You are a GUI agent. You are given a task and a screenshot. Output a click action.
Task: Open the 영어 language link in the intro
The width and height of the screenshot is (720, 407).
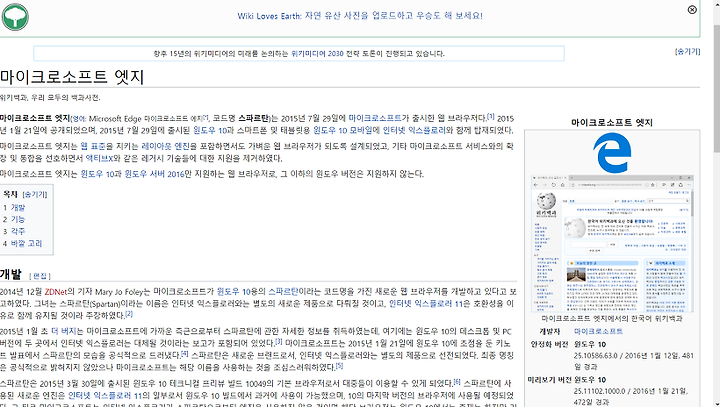coord(78,119)
